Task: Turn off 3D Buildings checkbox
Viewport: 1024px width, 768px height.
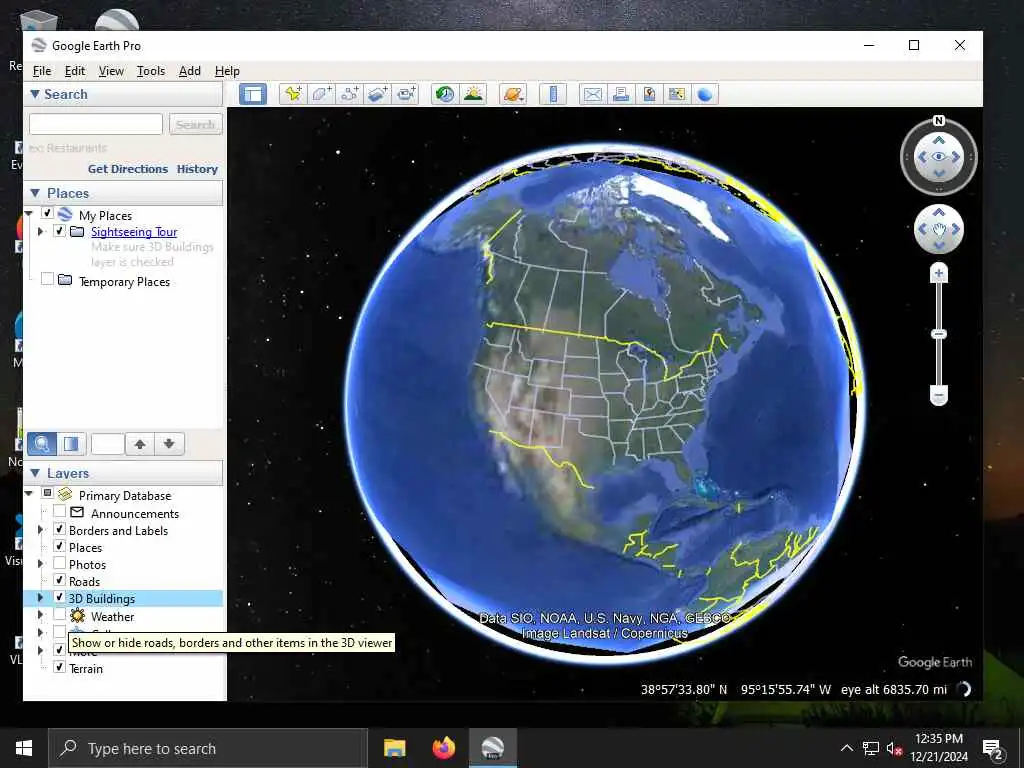Action: pos(59,597)
